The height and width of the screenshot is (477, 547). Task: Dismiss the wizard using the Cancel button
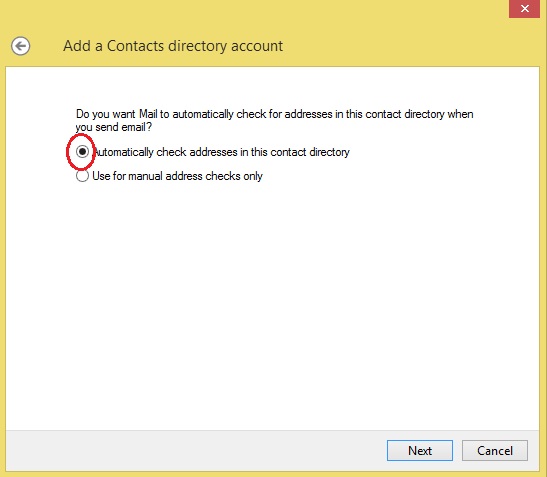[x=495, y=450]
